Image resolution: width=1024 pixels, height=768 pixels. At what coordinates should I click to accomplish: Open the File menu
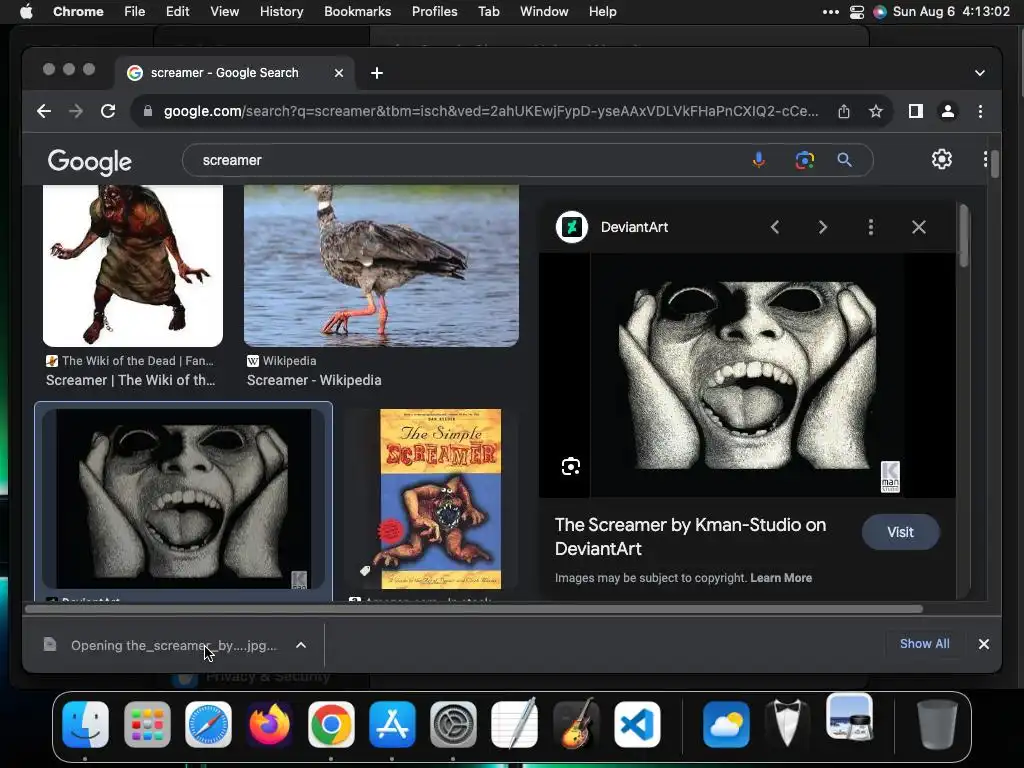[x=135, y=12]
